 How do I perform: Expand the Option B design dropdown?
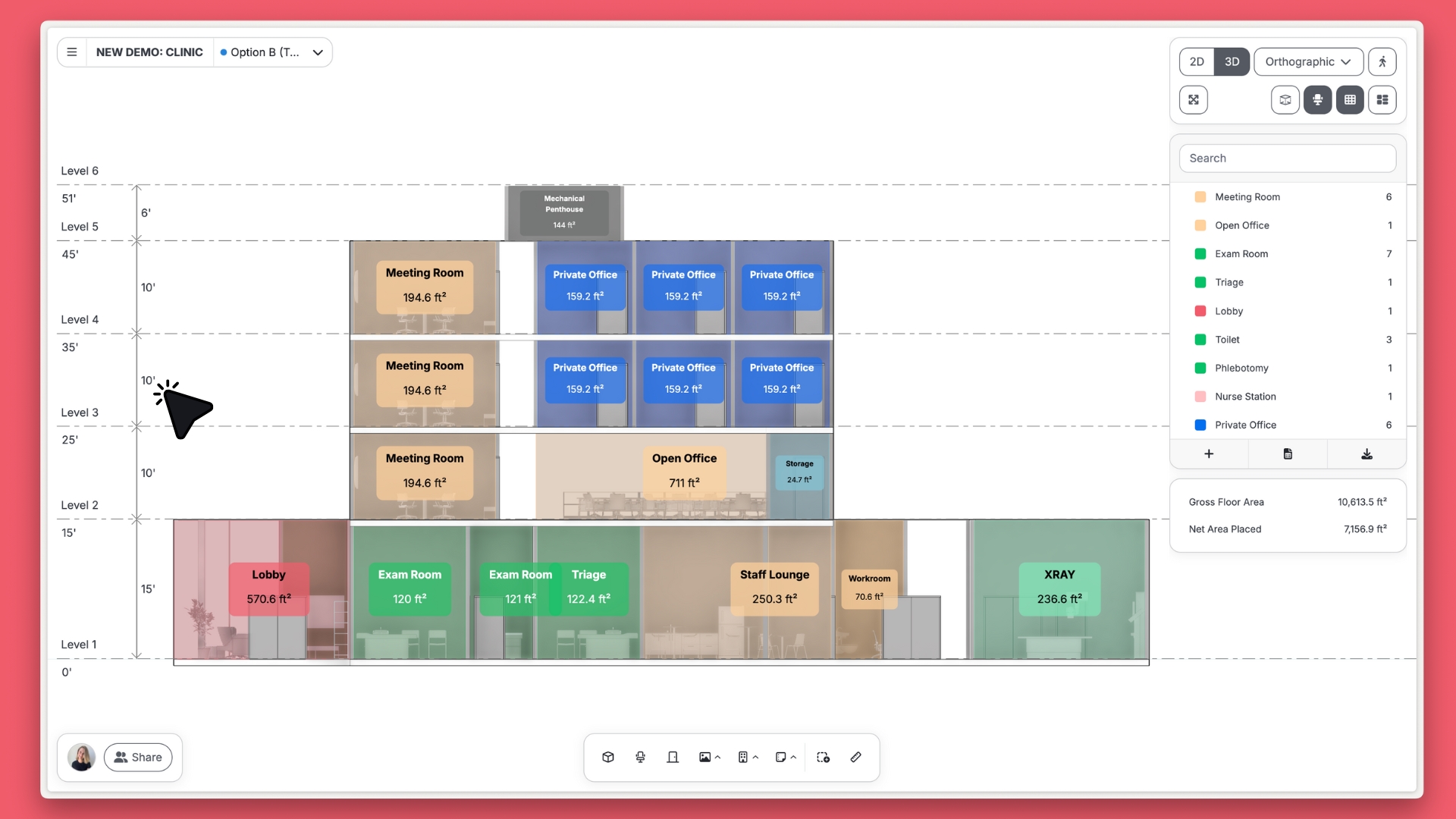pos(318,52)
